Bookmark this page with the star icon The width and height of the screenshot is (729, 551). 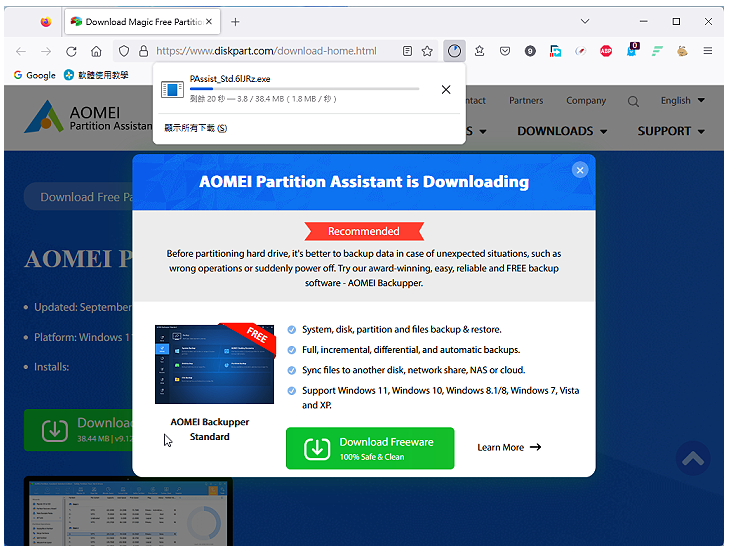coord(427,51)
